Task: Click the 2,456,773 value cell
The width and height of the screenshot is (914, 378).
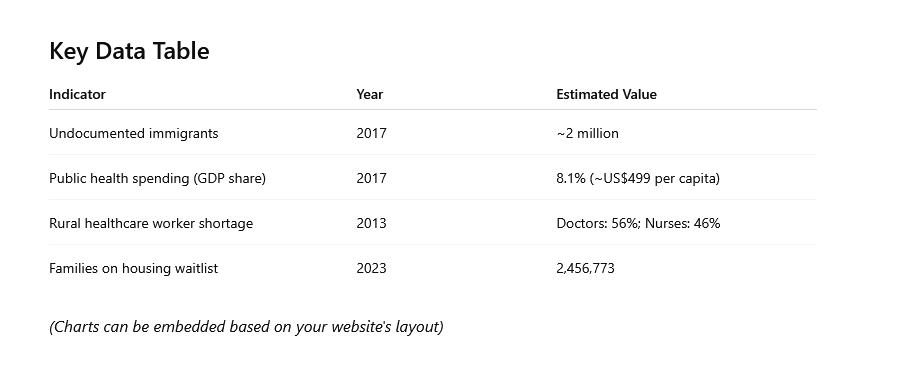Action: pos(585,268)
